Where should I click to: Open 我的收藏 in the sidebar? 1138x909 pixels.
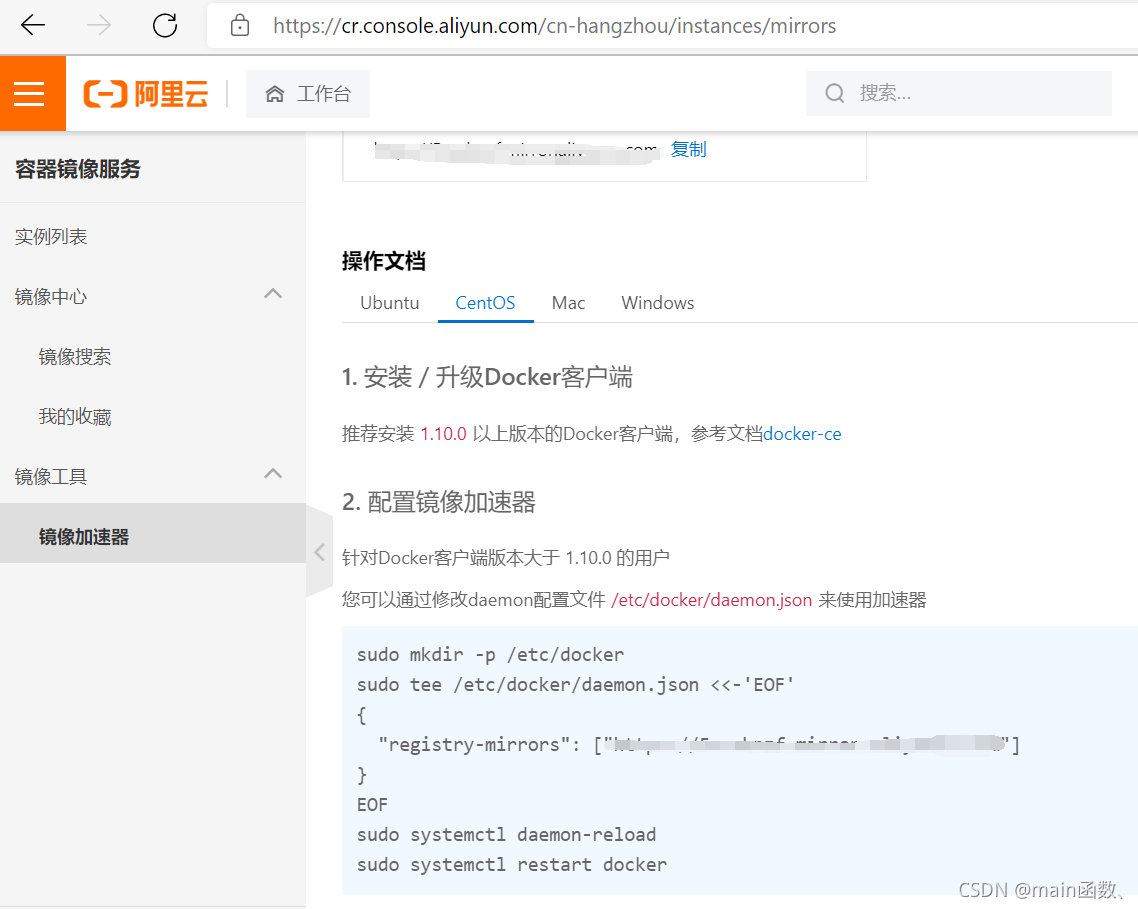(x=75, y=417)
